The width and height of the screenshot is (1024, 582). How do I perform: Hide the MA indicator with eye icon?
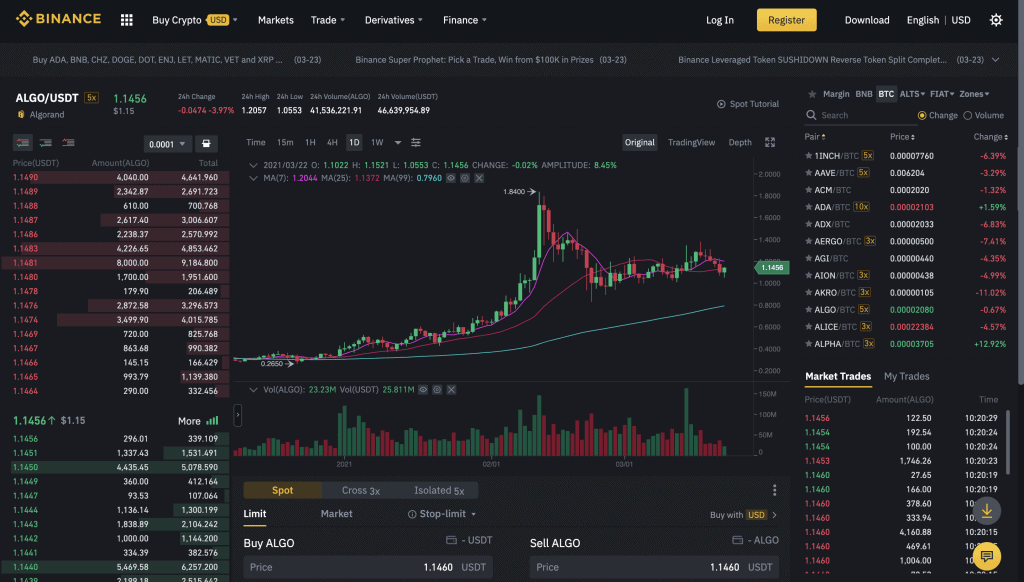(451, 177)
